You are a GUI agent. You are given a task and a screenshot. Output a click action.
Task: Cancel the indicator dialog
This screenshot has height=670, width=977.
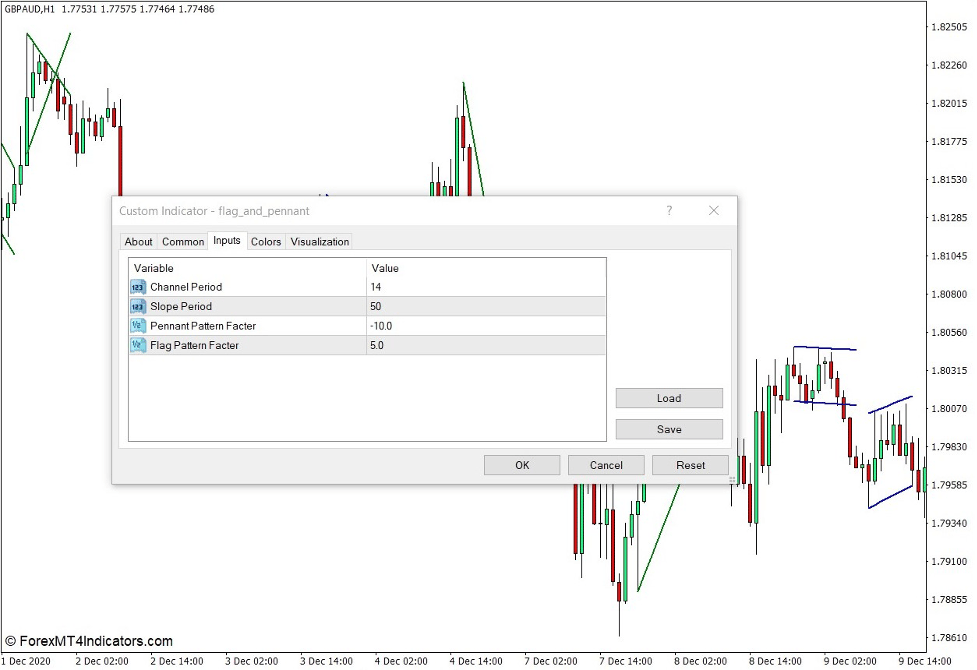click(x=605, y=464)
